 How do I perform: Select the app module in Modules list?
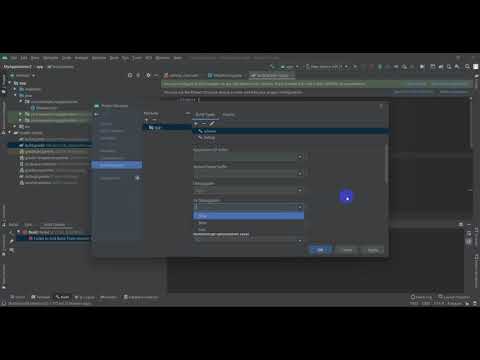coord(168,127)
